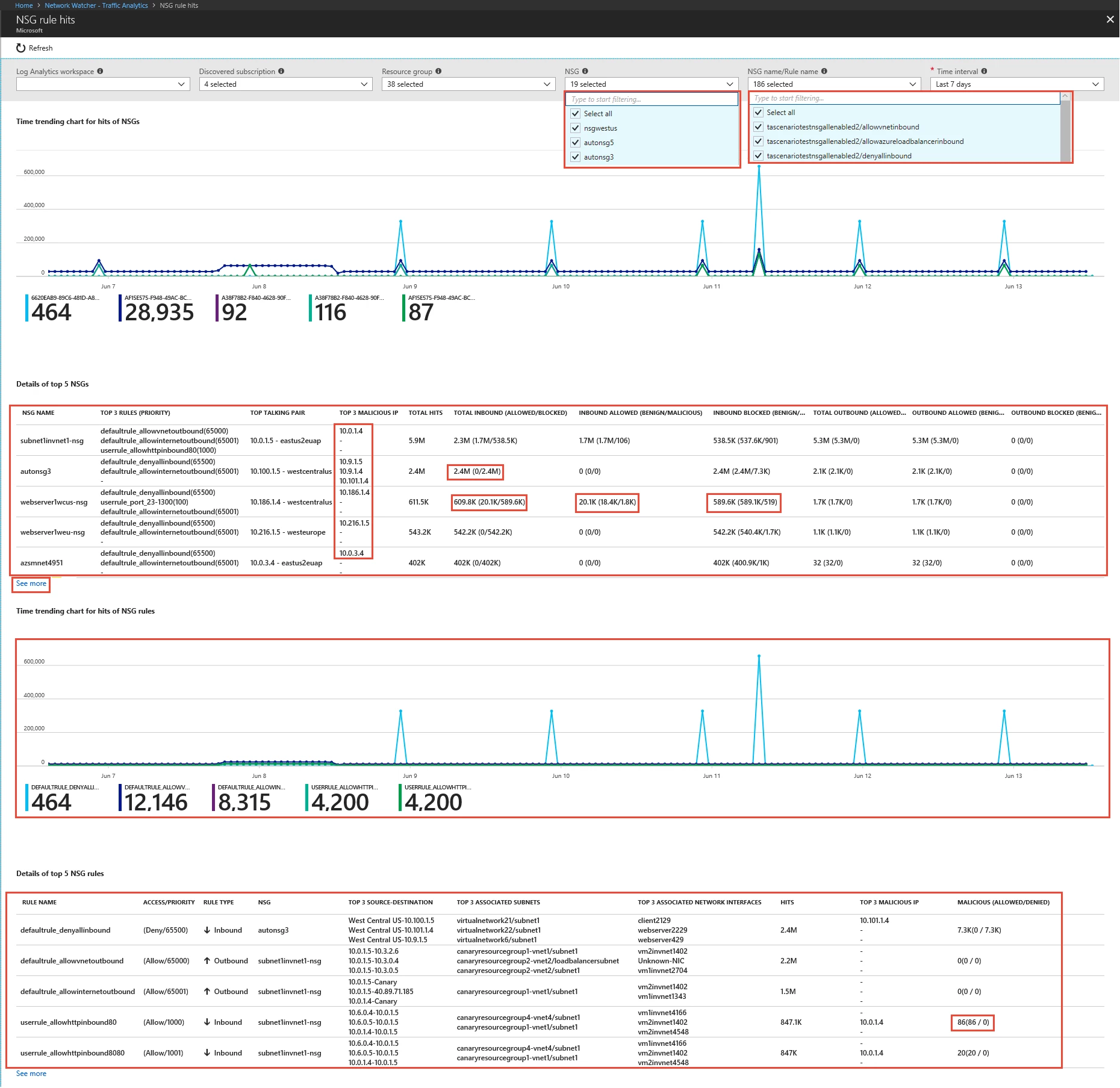Screen dimensions: 1120x1088
Task: Open Discovered subscription dropdown showing 4 selected
Action: pos(286,84)
